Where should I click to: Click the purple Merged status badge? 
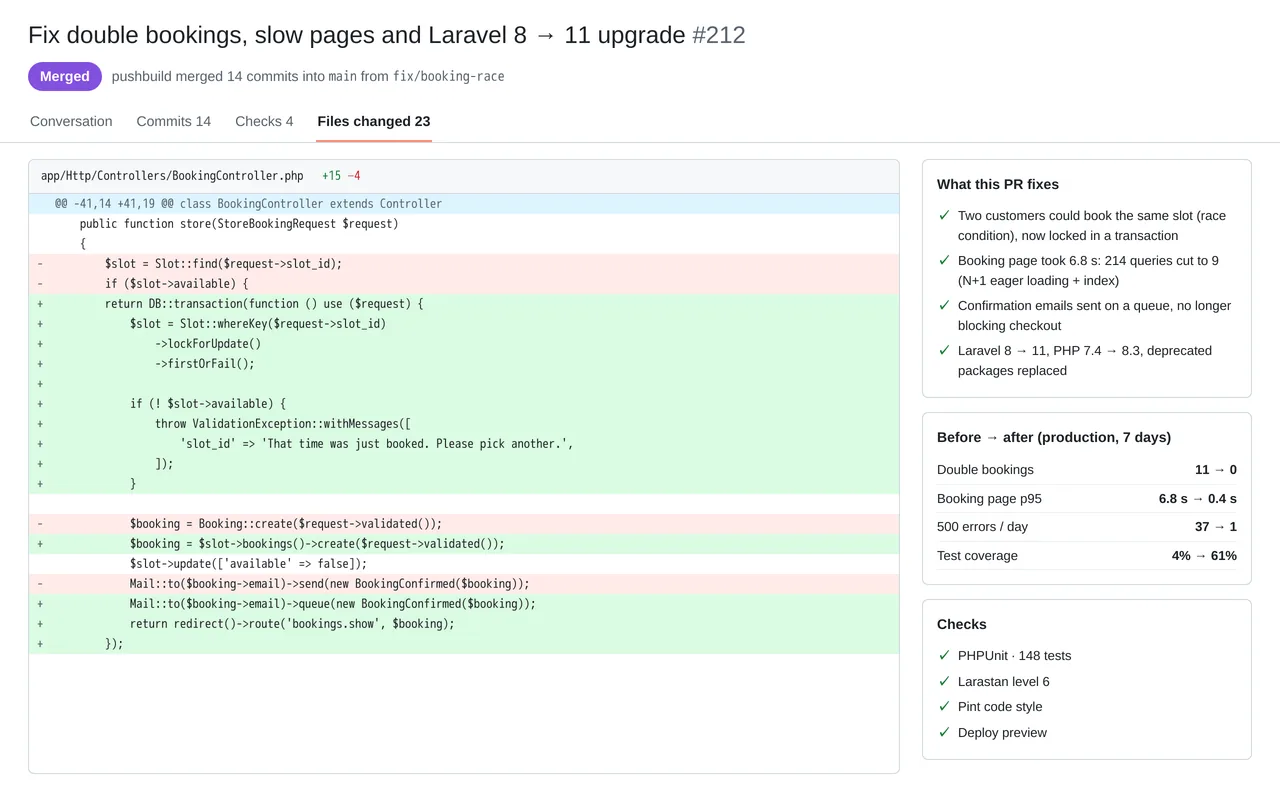[x=65, y=76]
